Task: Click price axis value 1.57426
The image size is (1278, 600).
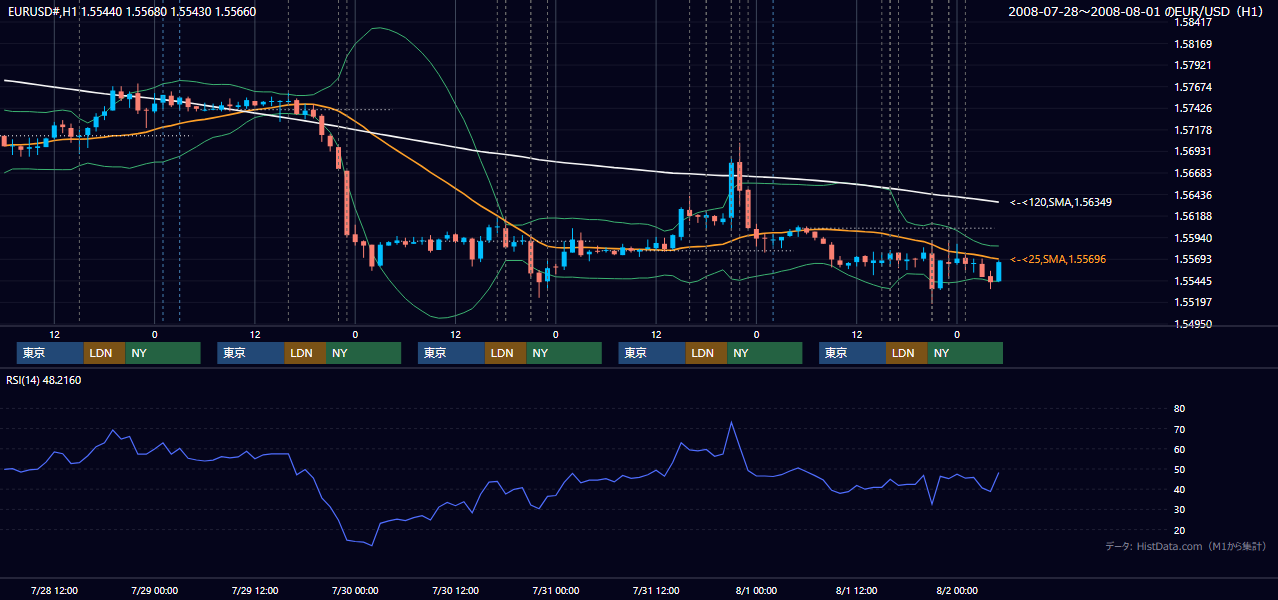Action: click(x=1193, y=108)
